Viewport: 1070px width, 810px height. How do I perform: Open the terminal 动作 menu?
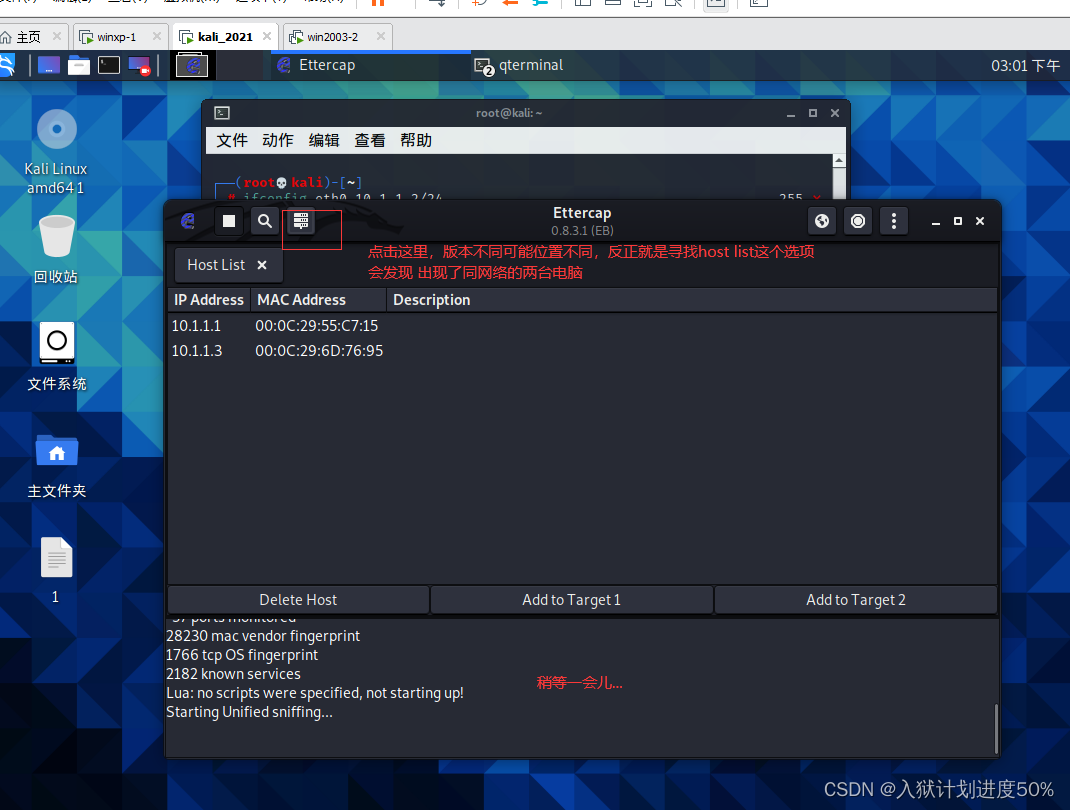(278, 141)
